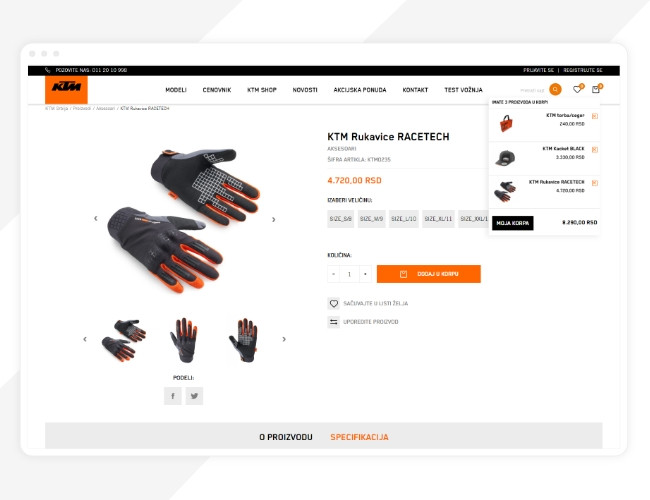The height and width of the screenshot is (500, 650).
Task: Share product on Twitter
Action: click(194, 396)
